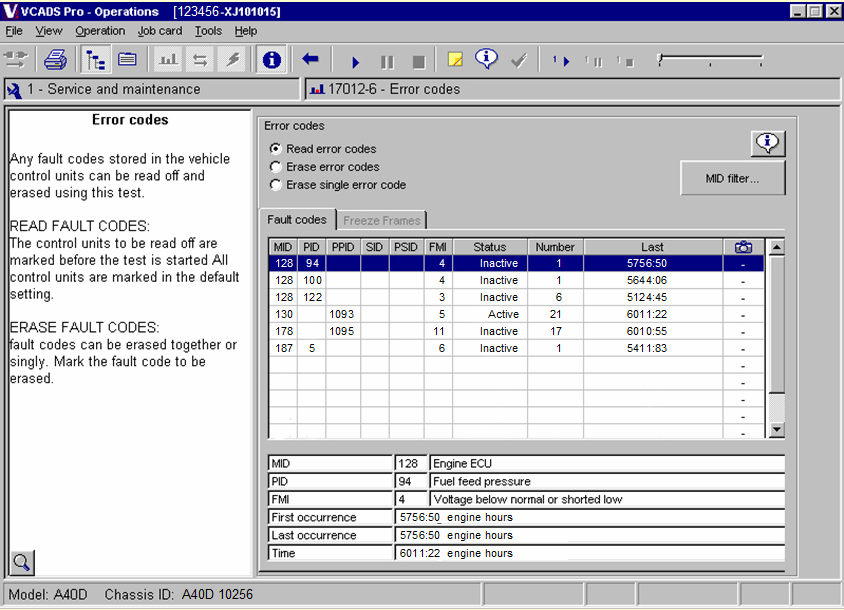Click the fault table scrollbar thumb
This screenshot has width=844, height=610.
pos(776,325)
